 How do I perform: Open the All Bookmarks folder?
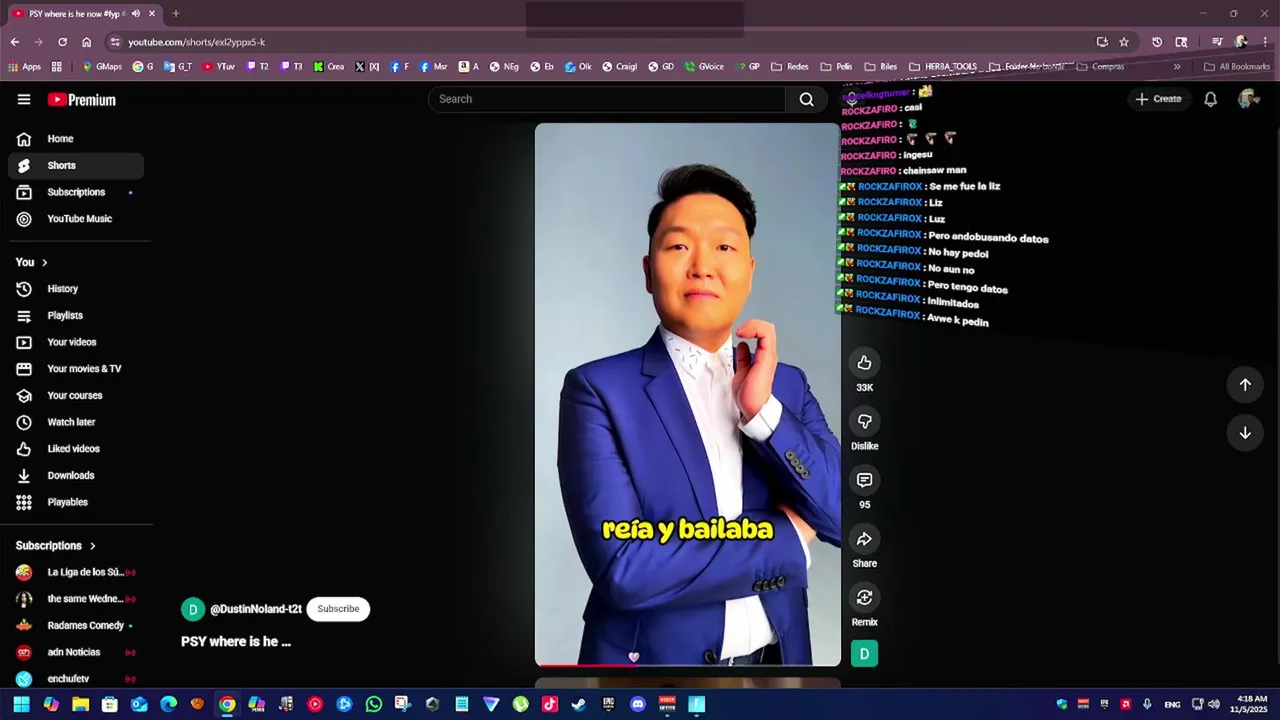click(x=1237, y=67)
